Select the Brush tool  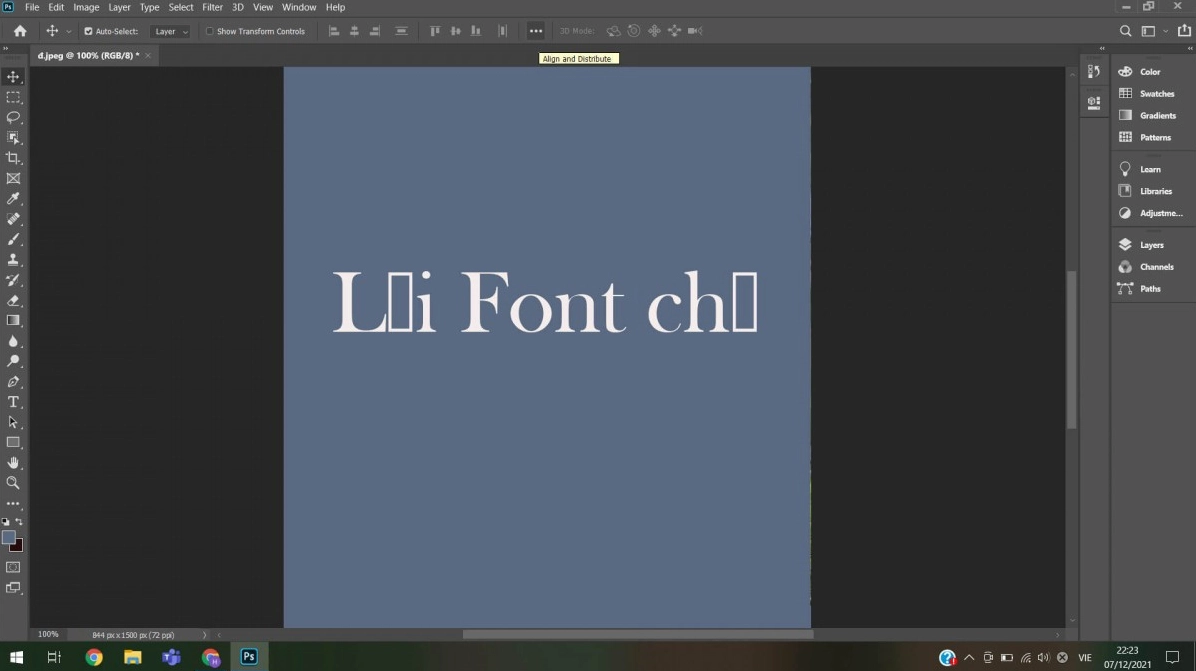[x=13, y=239]
